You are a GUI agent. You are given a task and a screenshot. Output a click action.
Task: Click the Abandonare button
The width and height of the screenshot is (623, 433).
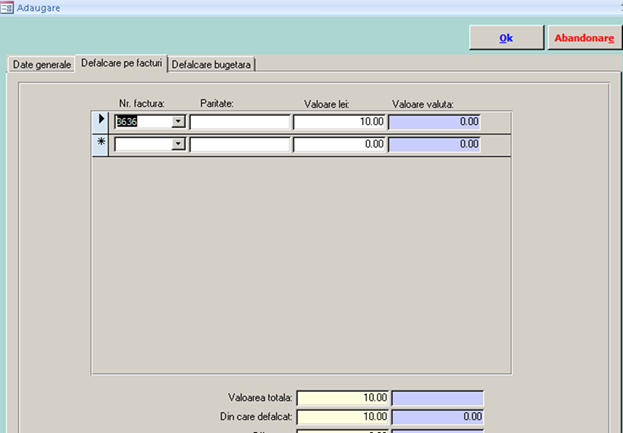pyautogui.click(x=584, y=38)
